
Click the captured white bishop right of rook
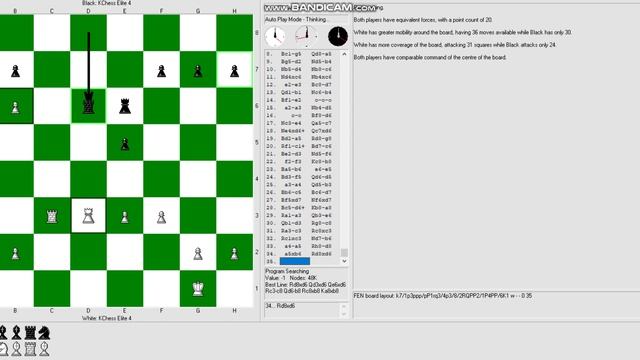pos(44,349)
